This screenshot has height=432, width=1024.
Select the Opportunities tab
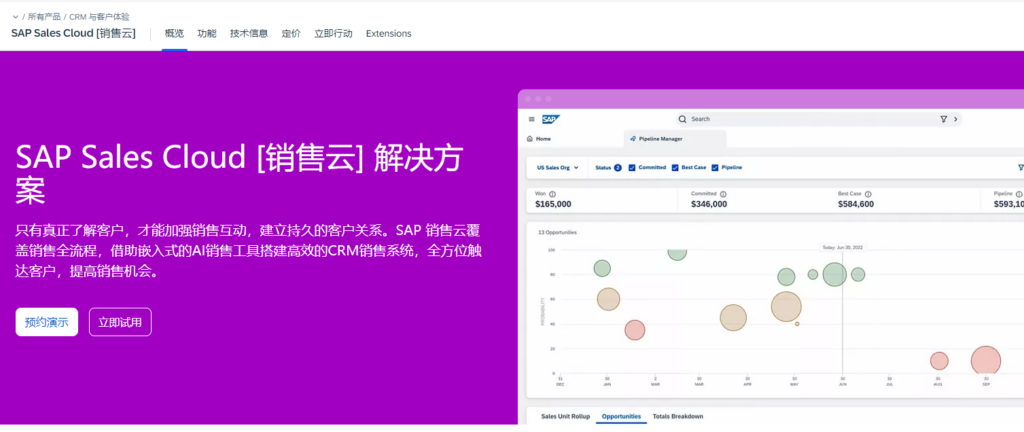pyautogui.click(x=621, y=416)
